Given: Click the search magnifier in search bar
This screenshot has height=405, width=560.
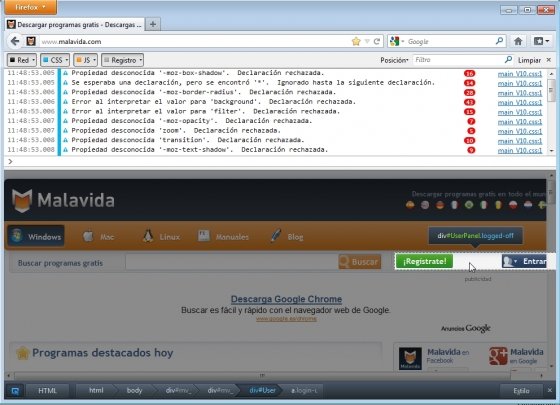Looking at the screenshot, I should 500,41.
